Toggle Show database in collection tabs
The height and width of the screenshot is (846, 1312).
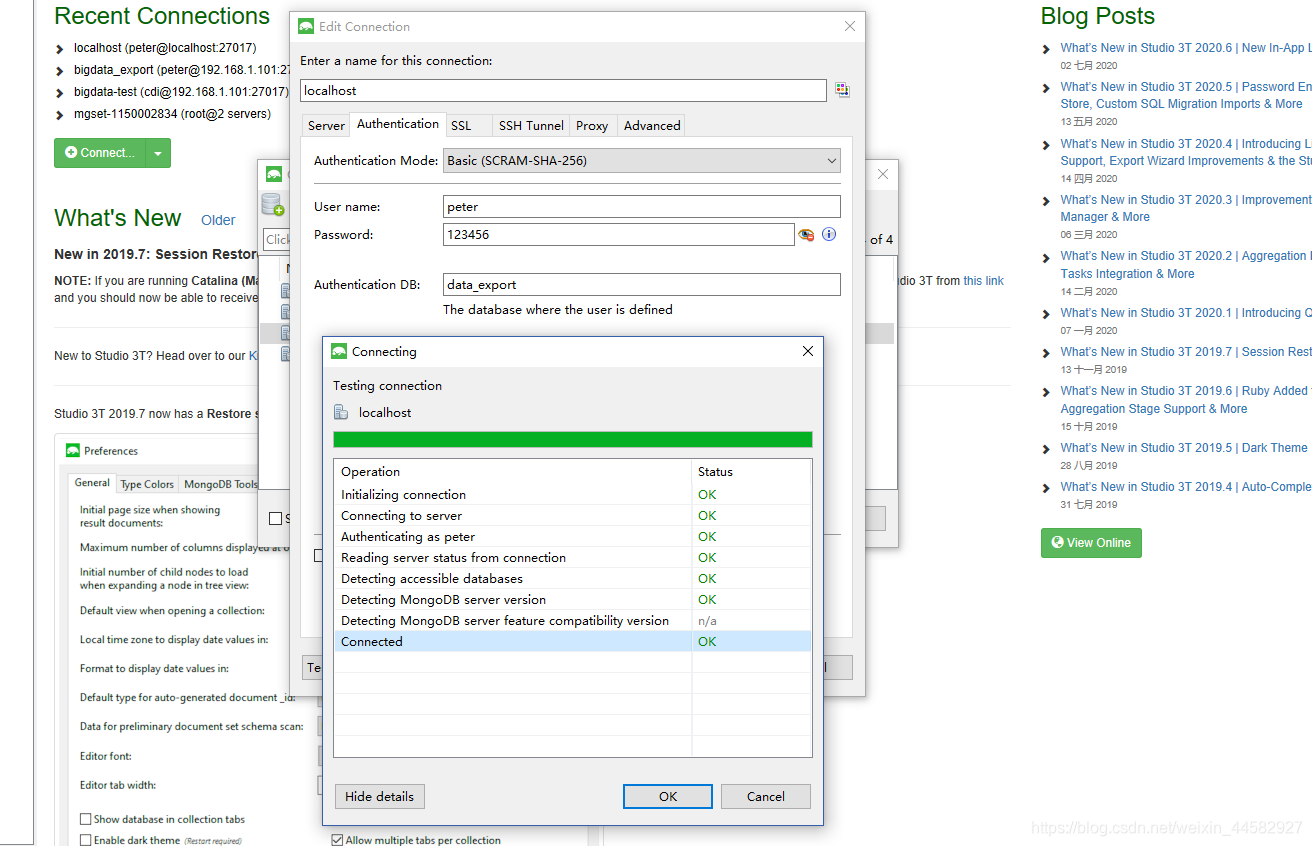pos(86,819)
